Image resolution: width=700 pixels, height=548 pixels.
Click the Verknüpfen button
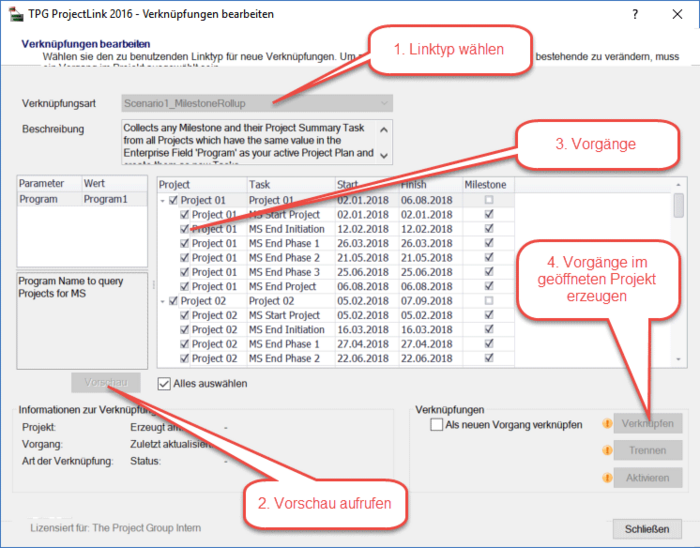click(x=648, y=423)
